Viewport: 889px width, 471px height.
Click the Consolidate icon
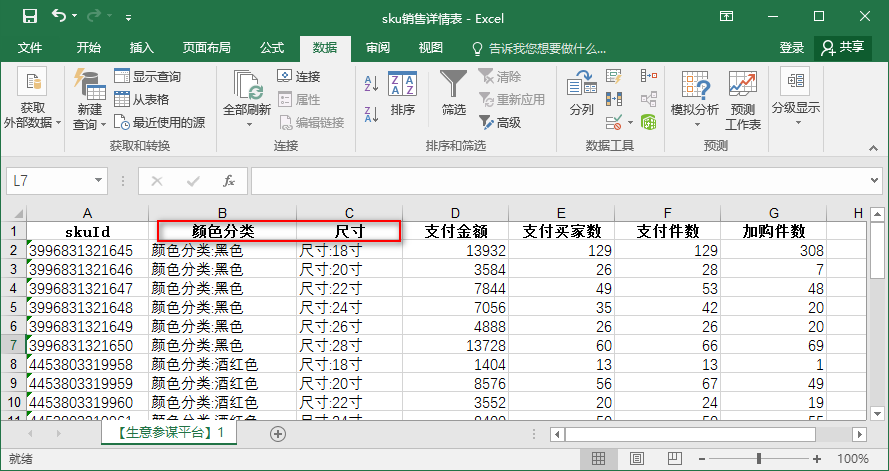[649, 76]
